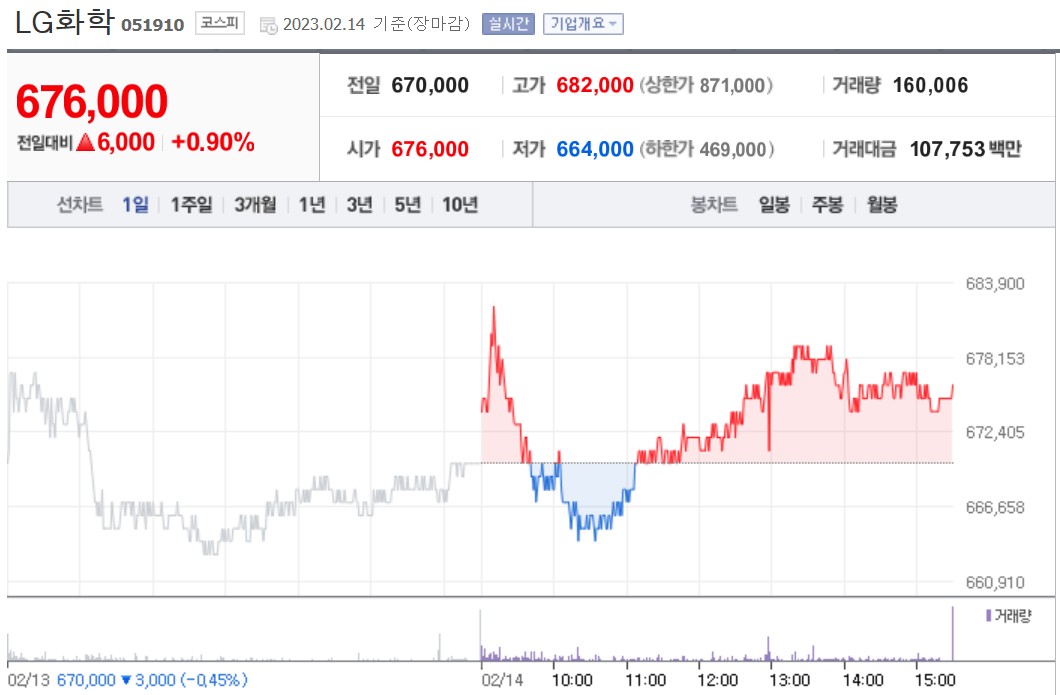Click the opening price 676,000 next to 시가
This screenshot has width=1060, height=695.
(430, 149)
